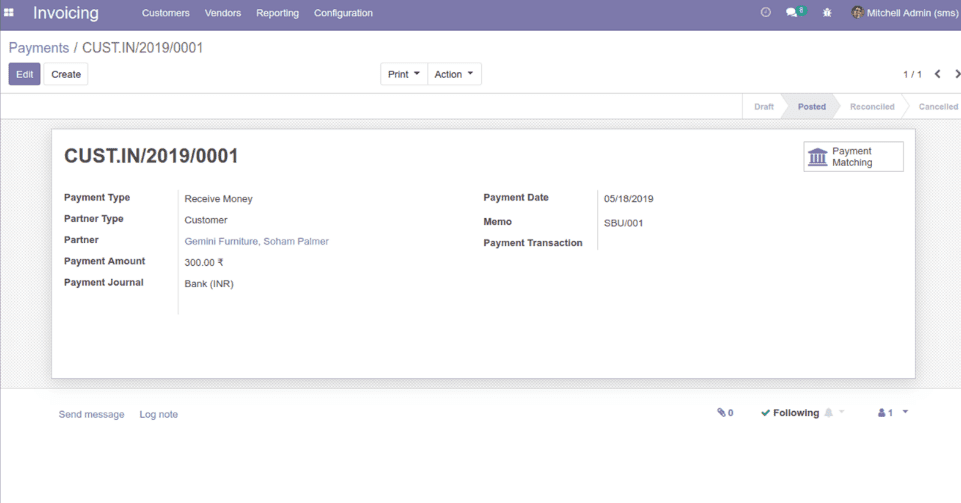Select the Draft status stage
961x503 pixels.
tap(764, 107)
